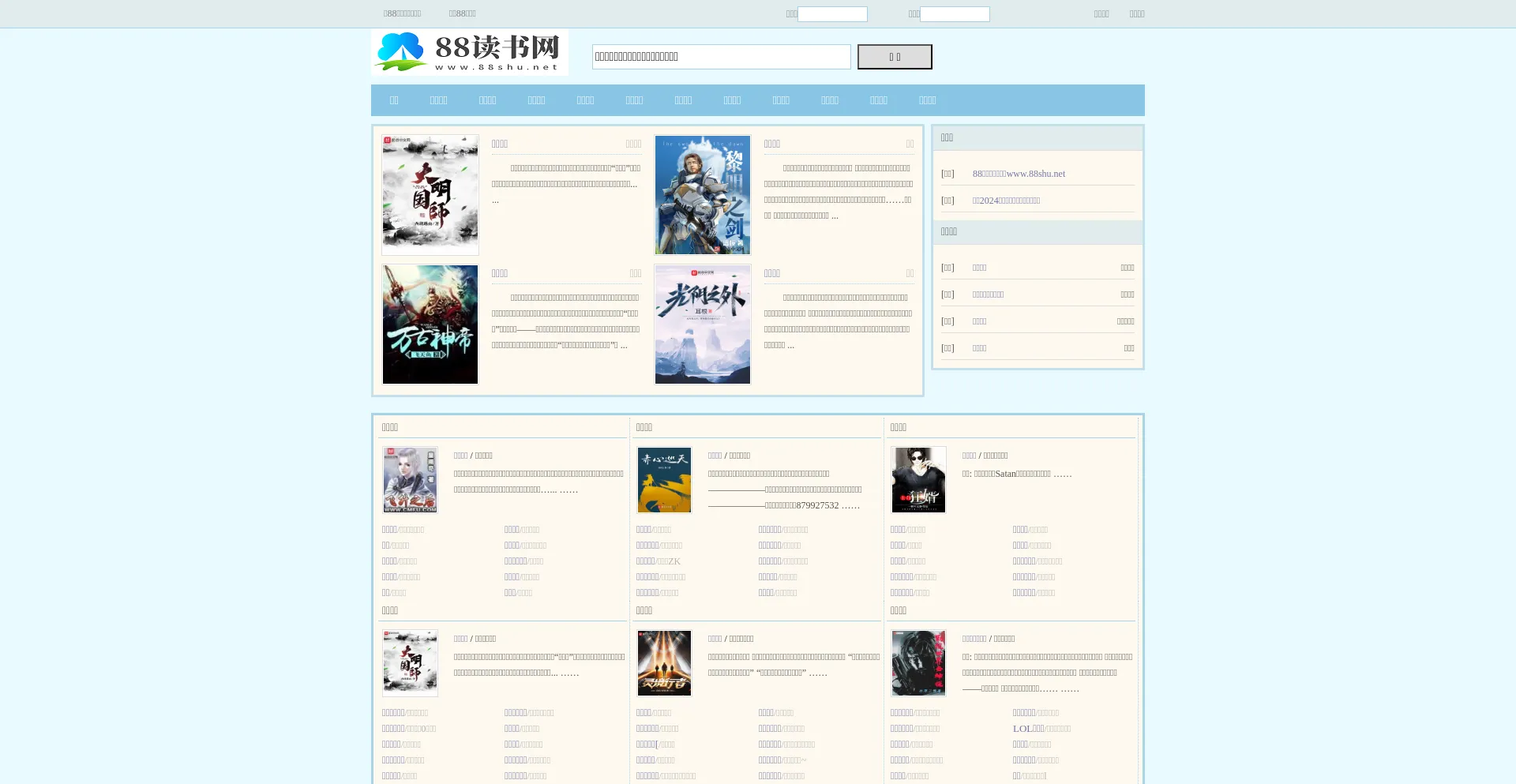Click the leftmost link in the very top bar
This screenshot has width=1516, height=784.
pos(402,13)
